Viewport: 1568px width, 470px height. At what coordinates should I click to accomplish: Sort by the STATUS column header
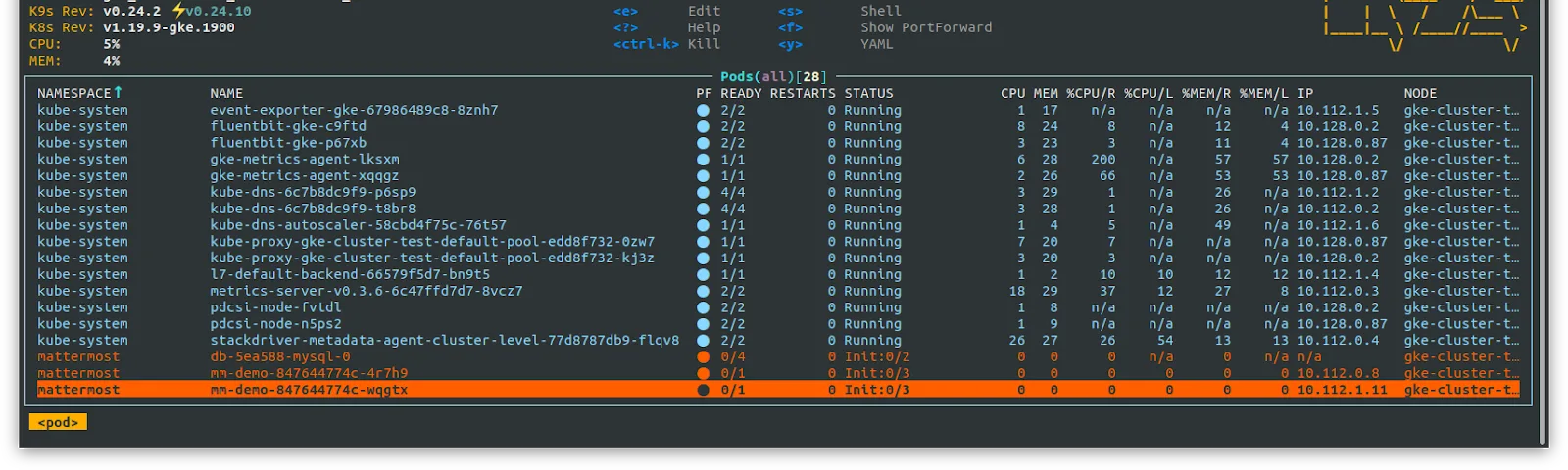(x=869, y=94)
